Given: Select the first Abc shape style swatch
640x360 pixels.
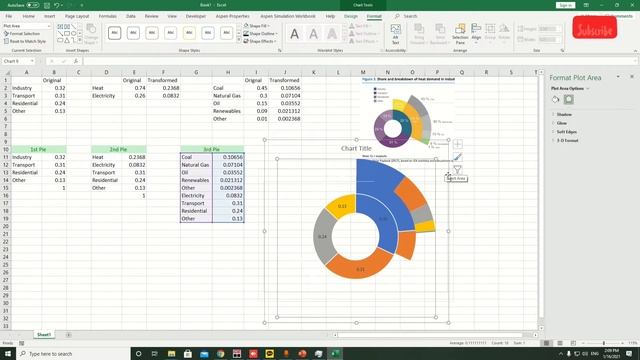Looking at the screenshot, I should point(115,33).
